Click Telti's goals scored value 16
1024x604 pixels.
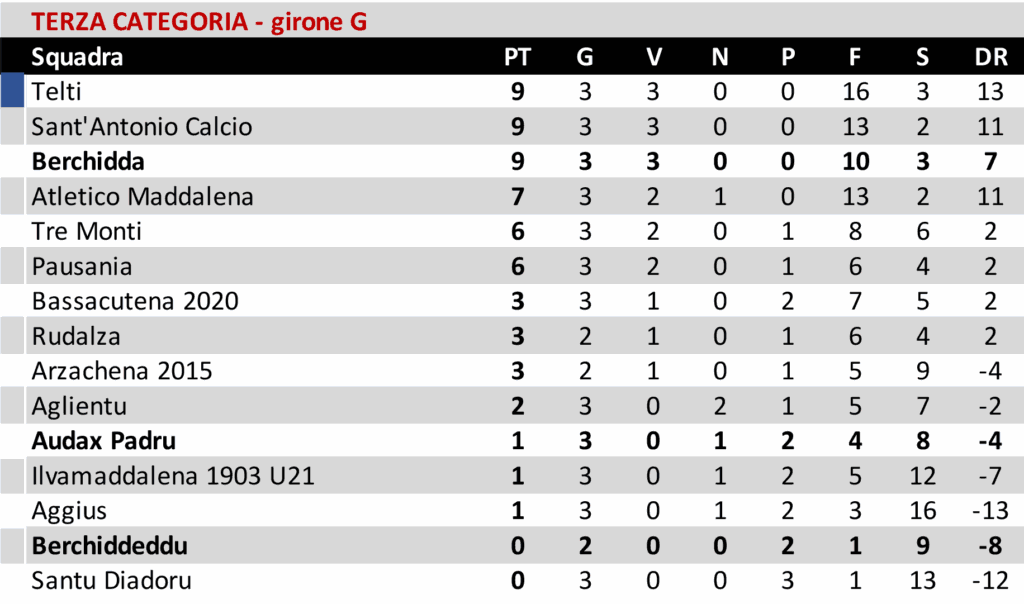pyautogui.click(x=855, y=92)
